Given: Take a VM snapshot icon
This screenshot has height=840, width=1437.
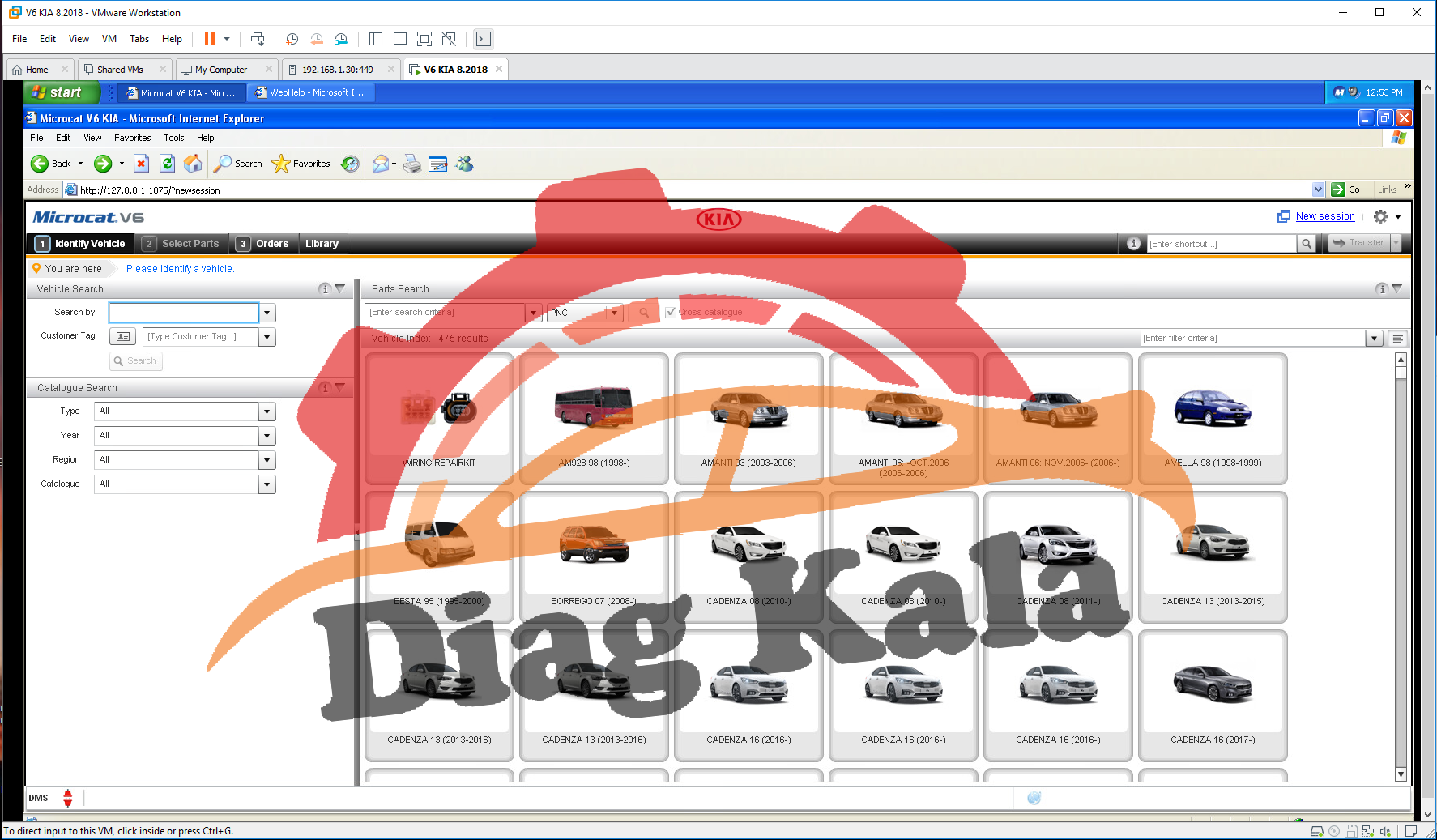Looking at the screenshot, I should point(292,39).
